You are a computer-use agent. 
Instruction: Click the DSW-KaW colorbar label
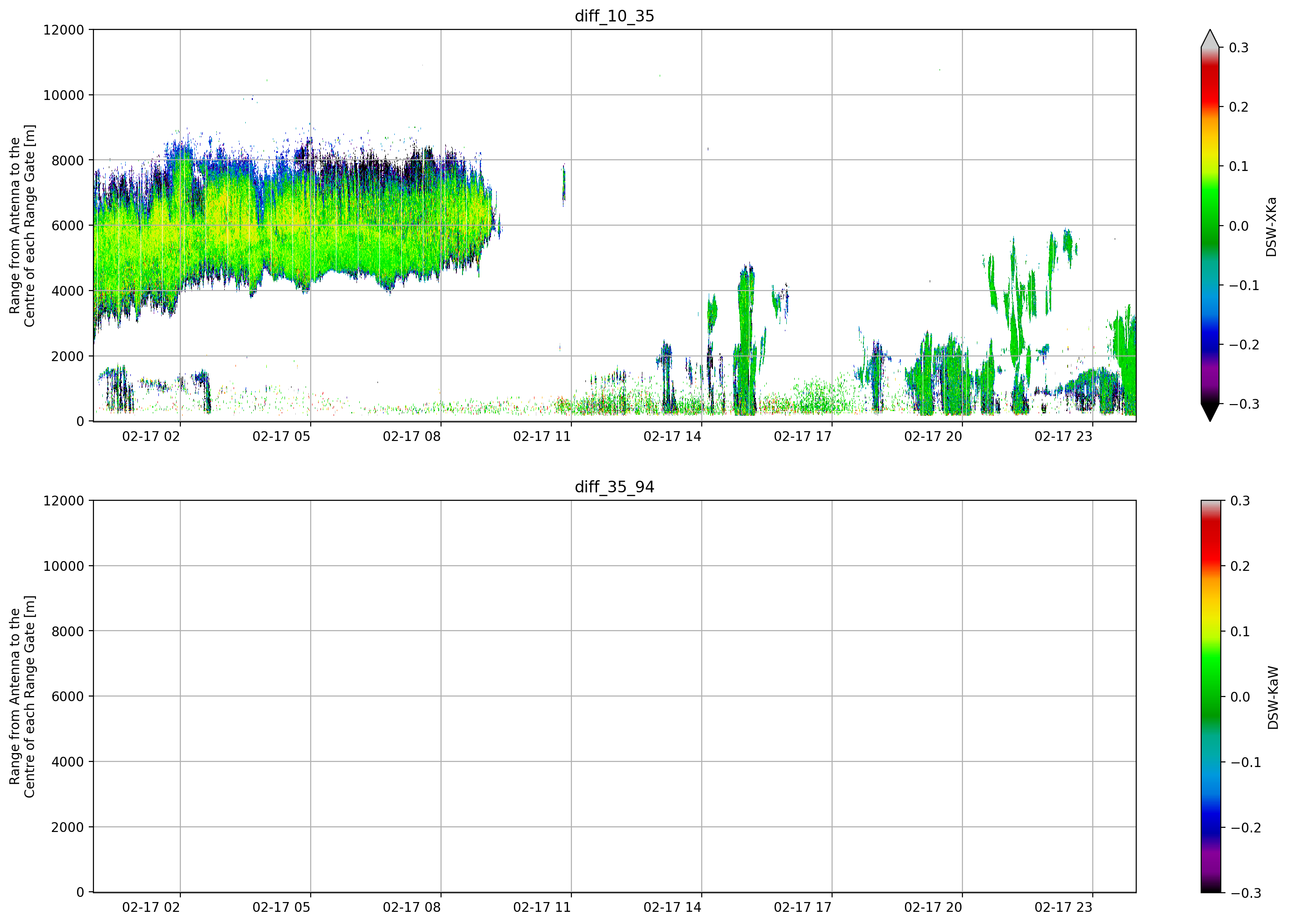(x=1273, y=698)
